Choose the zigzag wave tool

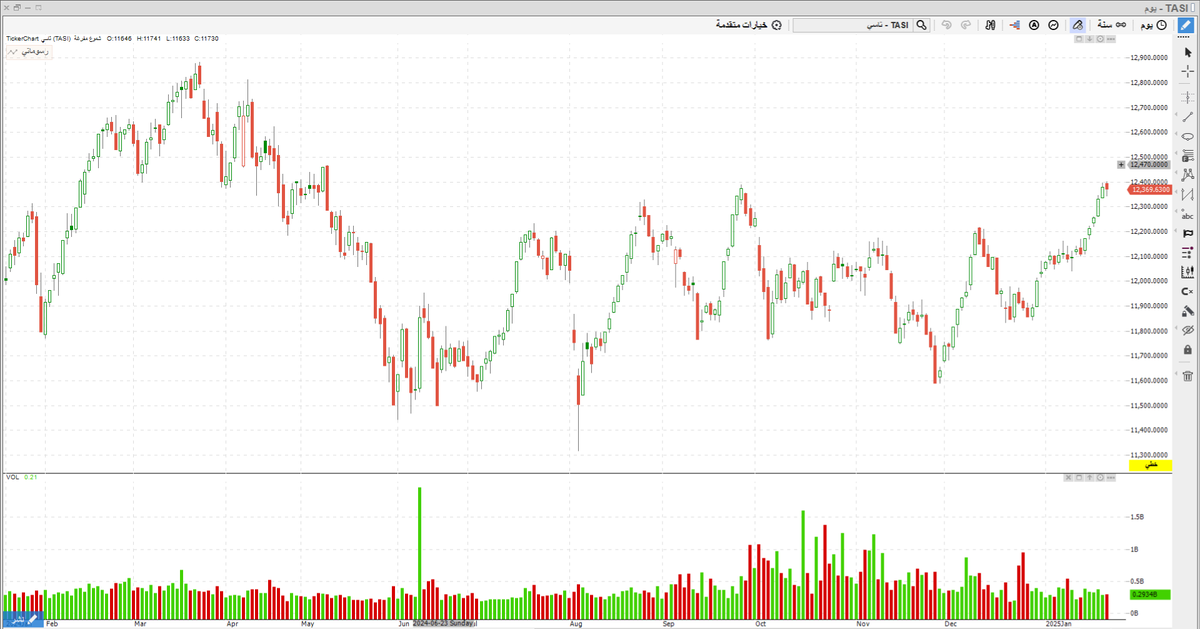(1187, 194)
